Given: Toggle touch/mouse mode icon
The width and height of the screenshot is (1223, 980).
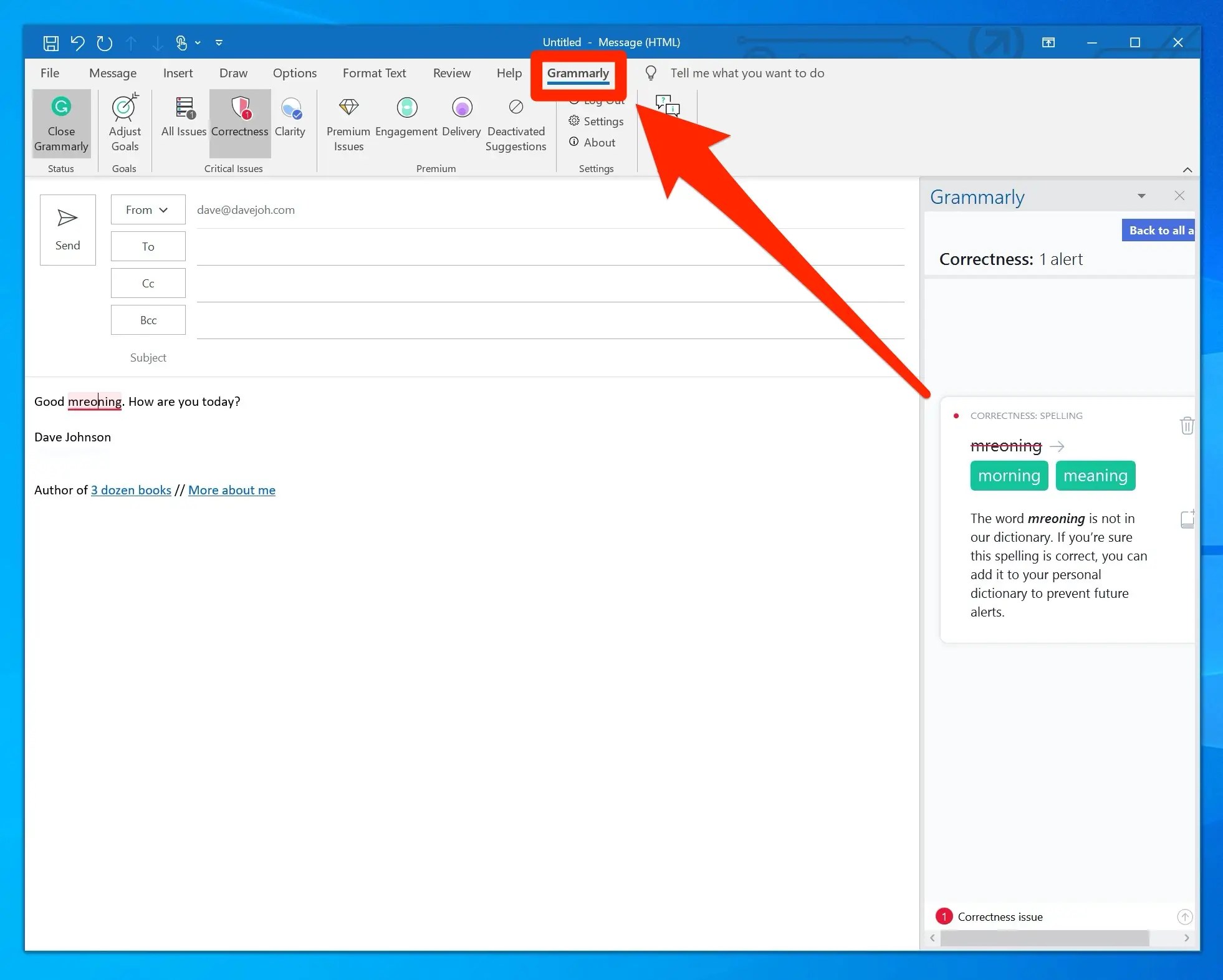Looking at the screenshot, I should (x=181, y=43).
